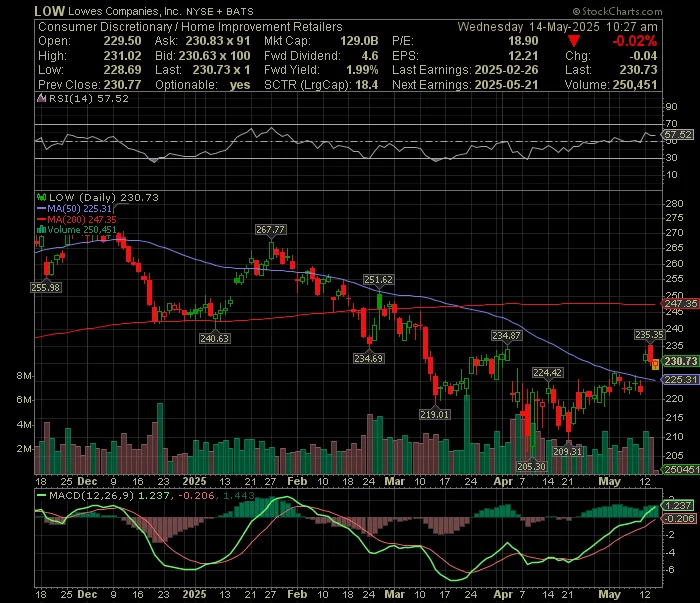Viewport: 700px width, 603px height.
Task: Click the Fwd Dividend 4.6 value
Action: pyautogui.click(x=370, y=55)
